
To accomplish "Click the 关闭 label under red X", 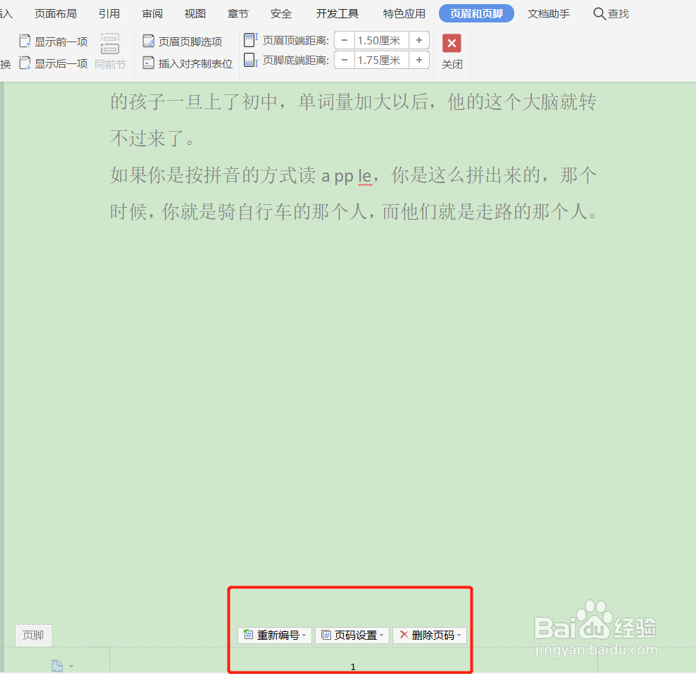I will 452,64.
